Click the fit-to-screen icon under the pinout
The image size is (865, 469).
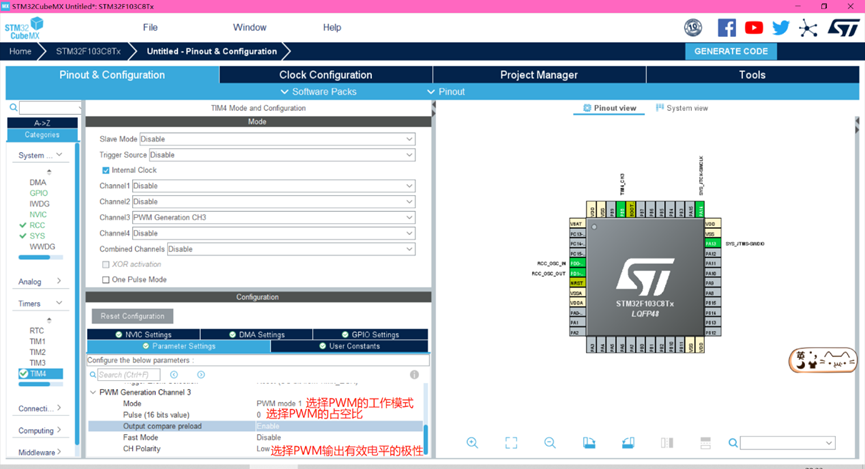pos(511,443)
